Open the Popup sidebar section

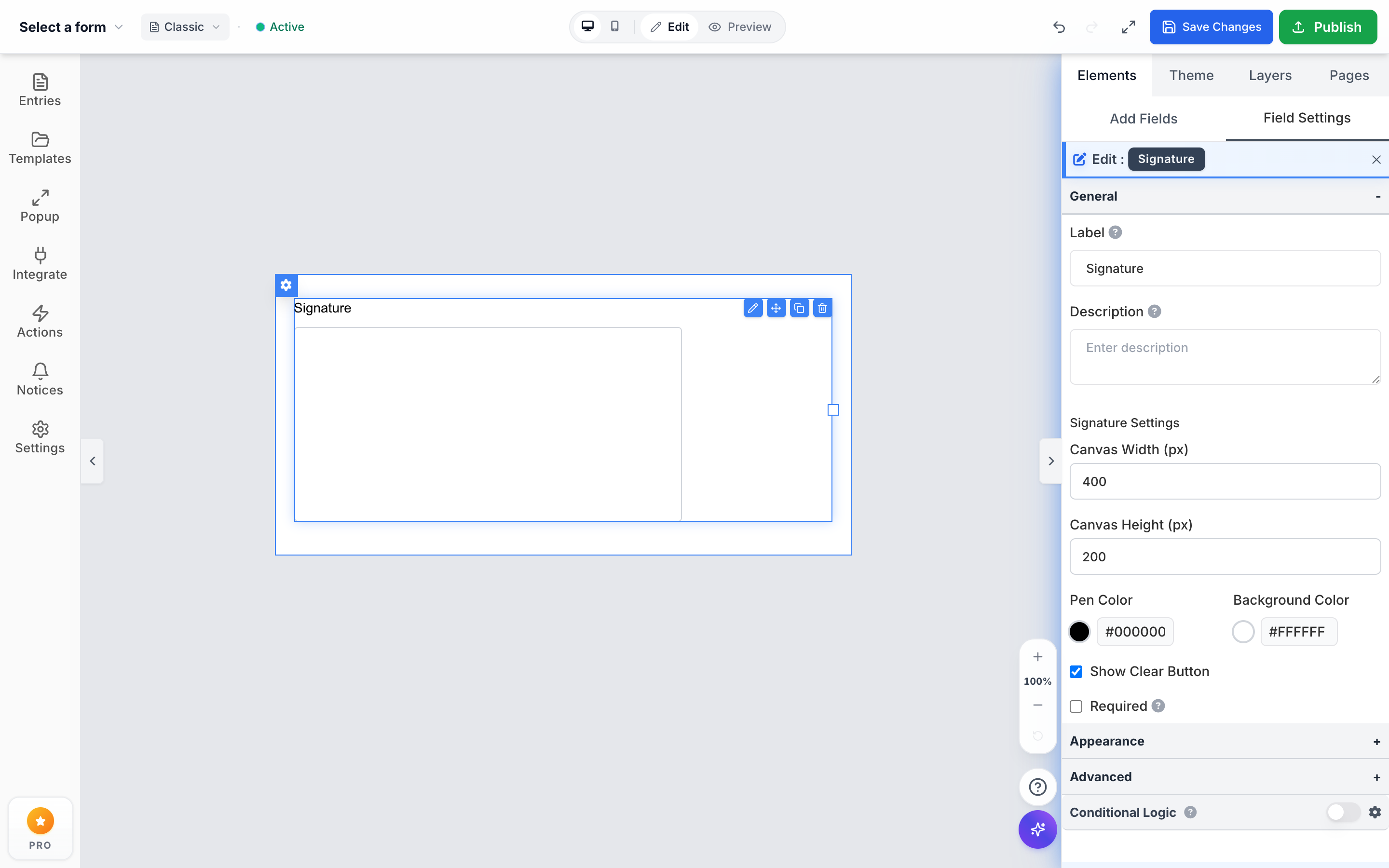[40, 206]
